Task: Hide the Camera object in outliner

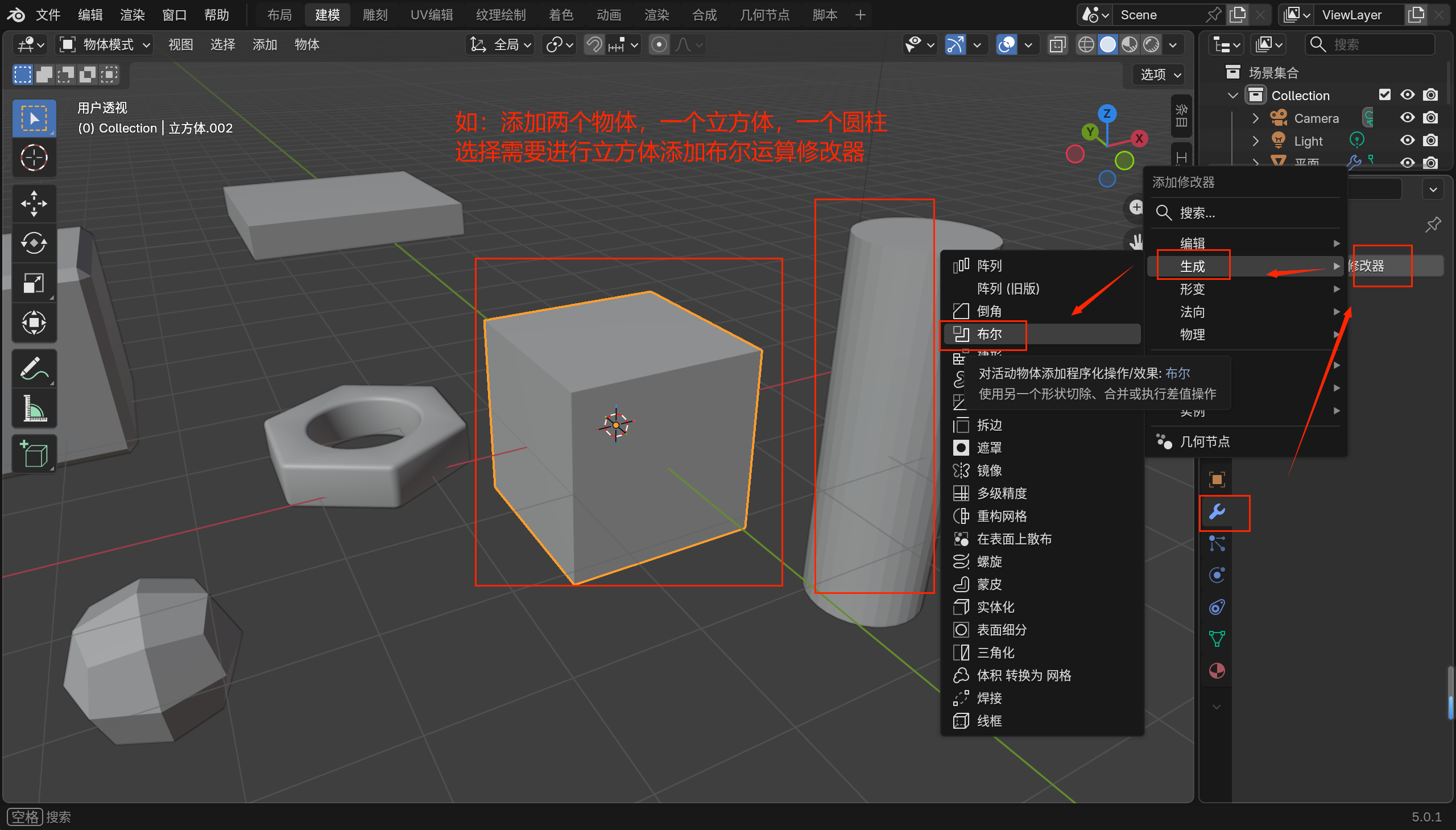Action: click(x=1407, y=118)
